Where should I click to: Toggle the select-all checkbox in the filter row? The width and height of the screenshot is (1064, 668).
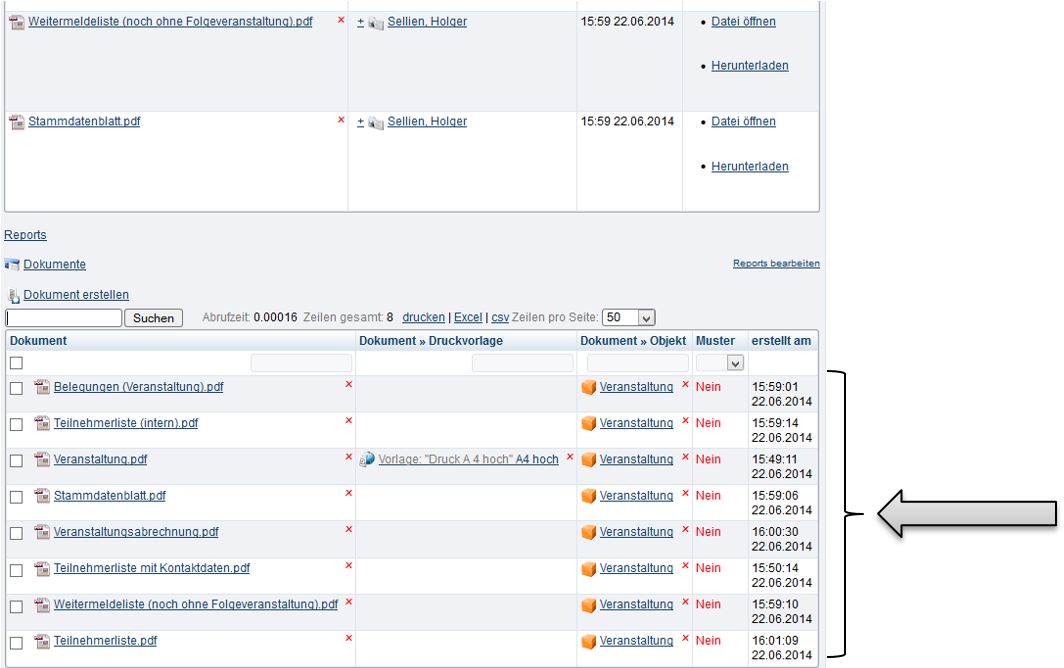click(16, 363)
